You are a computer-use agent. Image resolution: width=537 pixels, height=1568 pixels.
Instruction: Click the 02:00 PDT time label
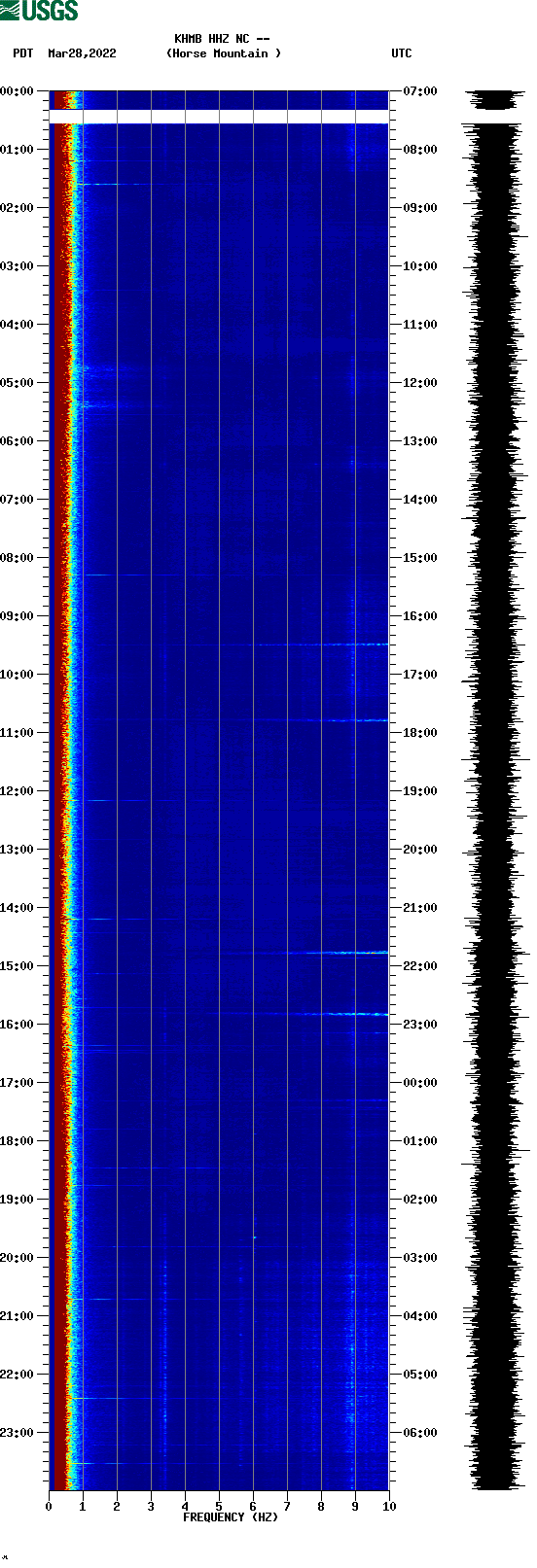click(x=18, y=208)
